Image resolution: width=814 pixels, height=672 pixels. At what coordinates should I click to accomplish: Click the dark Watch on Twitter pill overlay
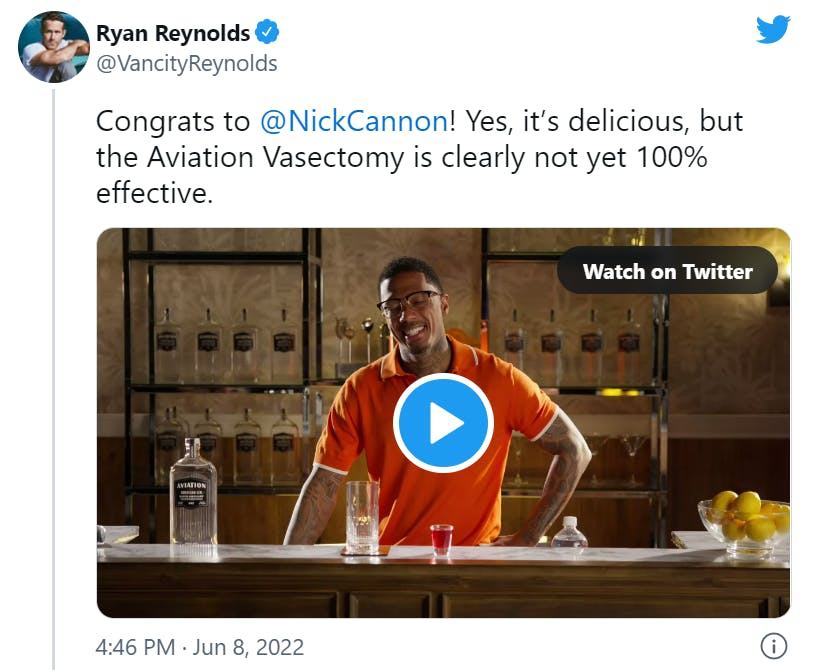point(667,270)
